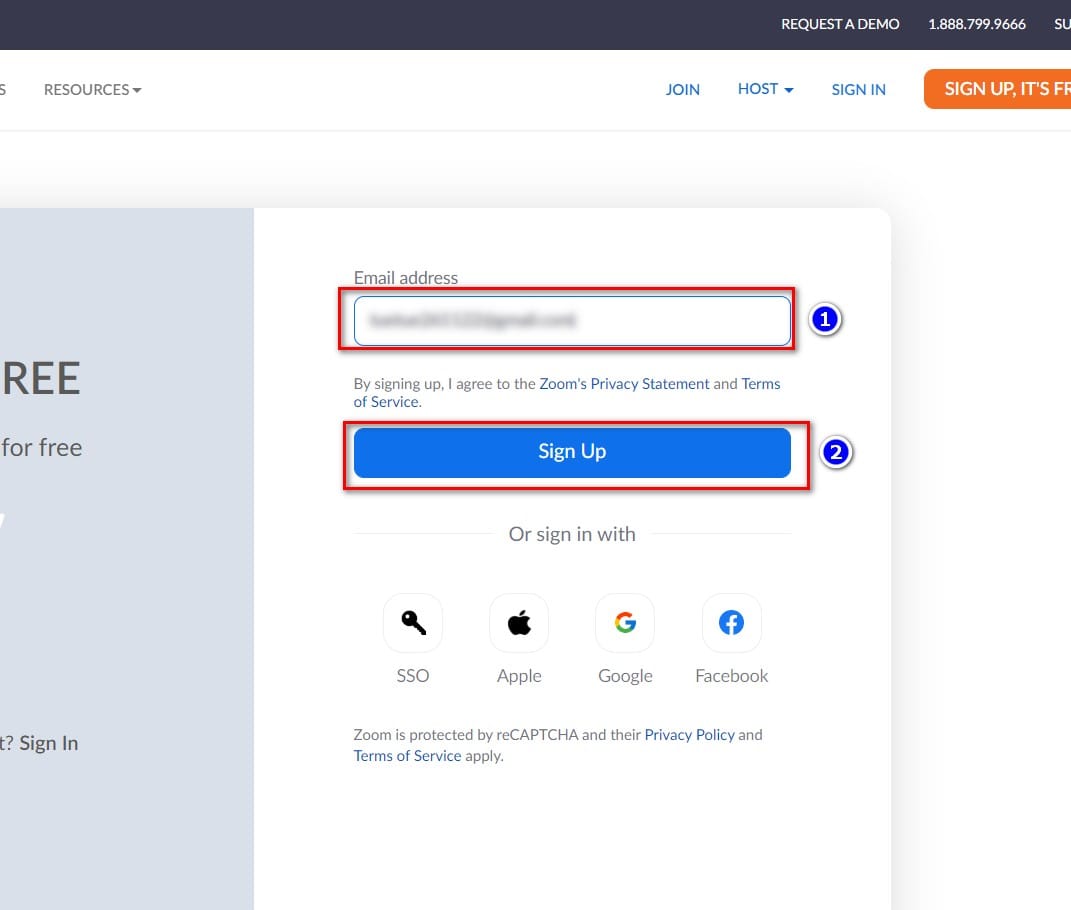Click the Facebook label text
The image size is (1071, 910).
point(732,676)
